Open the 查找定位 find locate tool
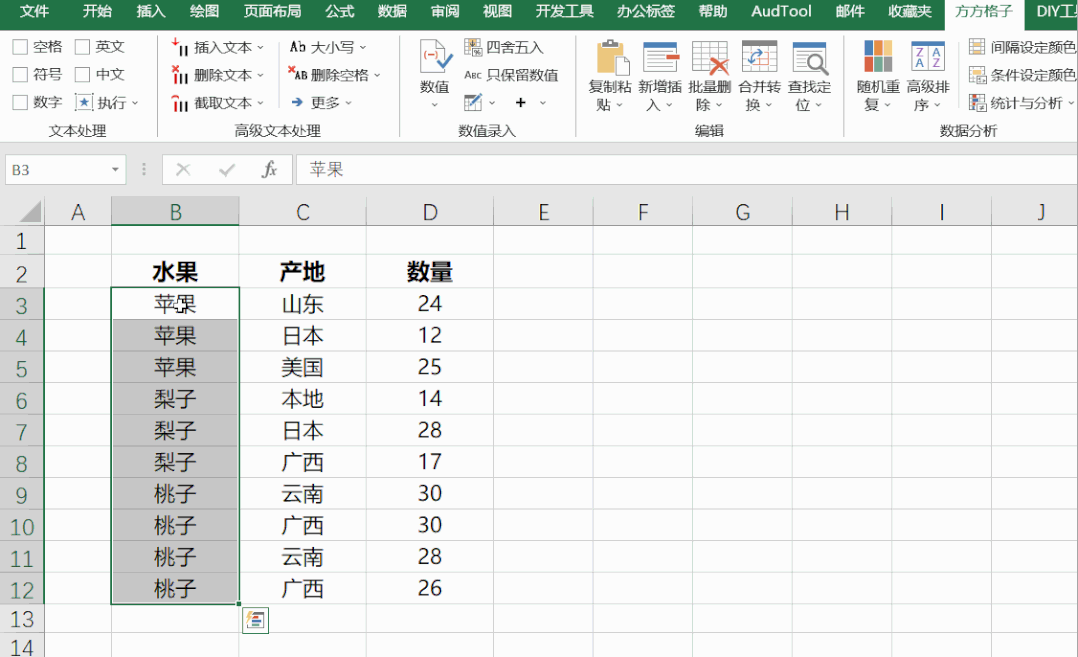The image size is (1078, 657). (x=809, y=76)
